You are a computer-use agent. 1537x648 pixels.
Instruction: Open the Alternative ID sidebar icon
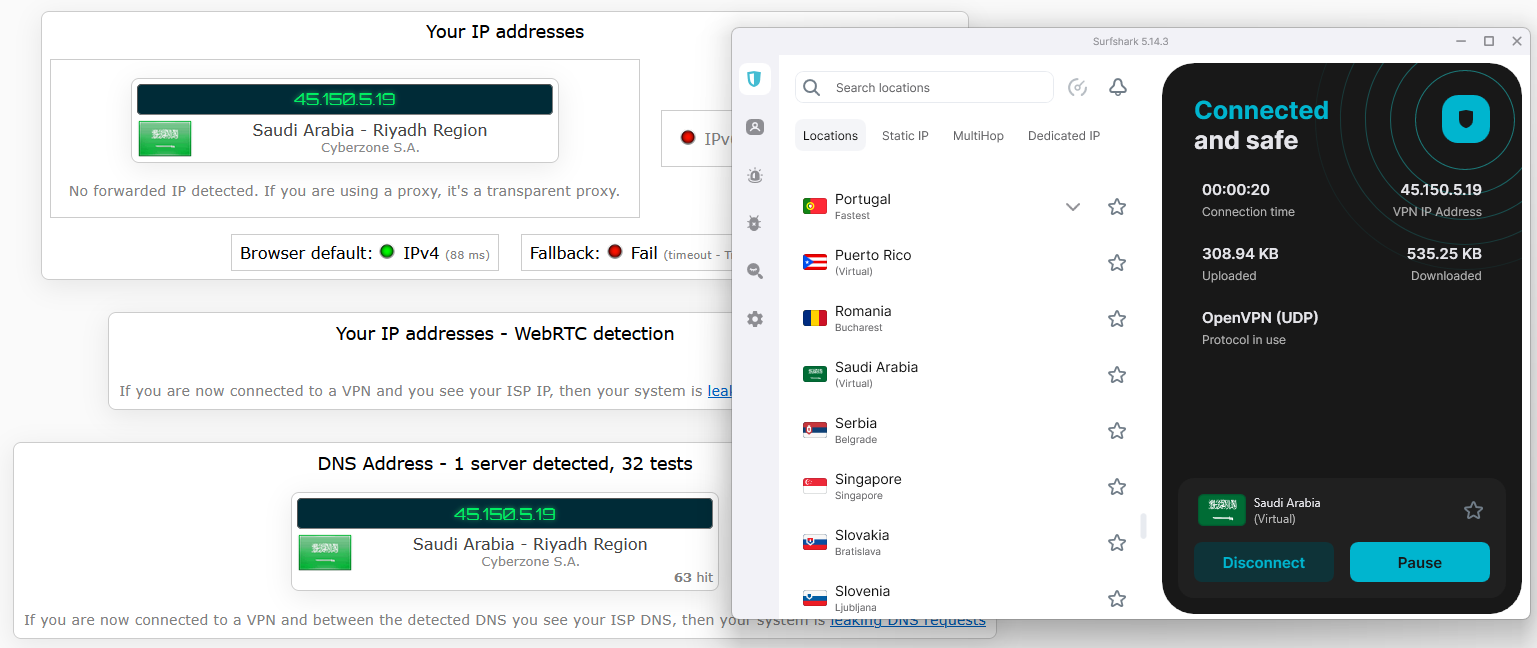755,127
